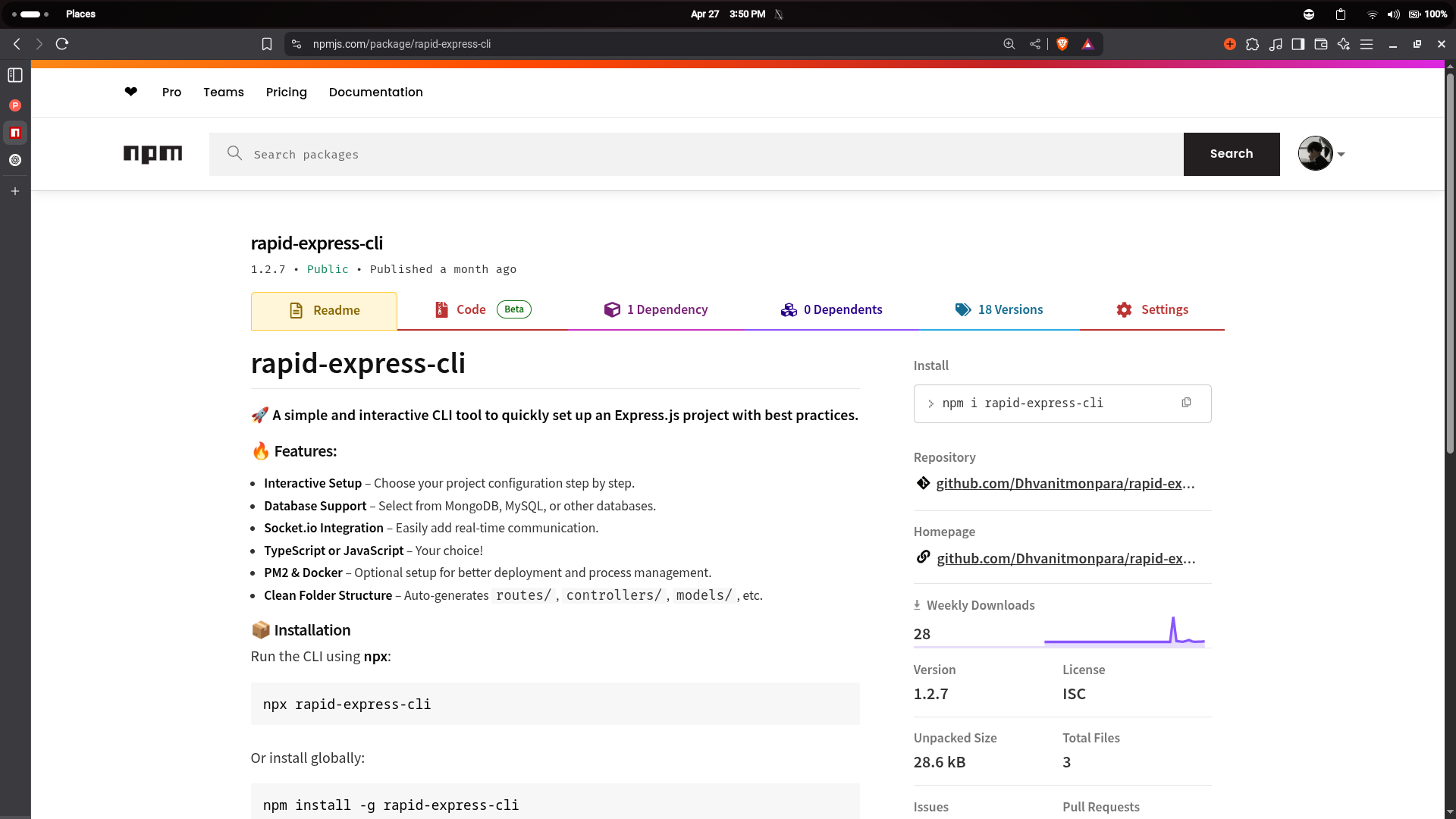1456x819 pixels.
Task: Toggle the browser side panel icon
Action: (x=1298, y=44)
